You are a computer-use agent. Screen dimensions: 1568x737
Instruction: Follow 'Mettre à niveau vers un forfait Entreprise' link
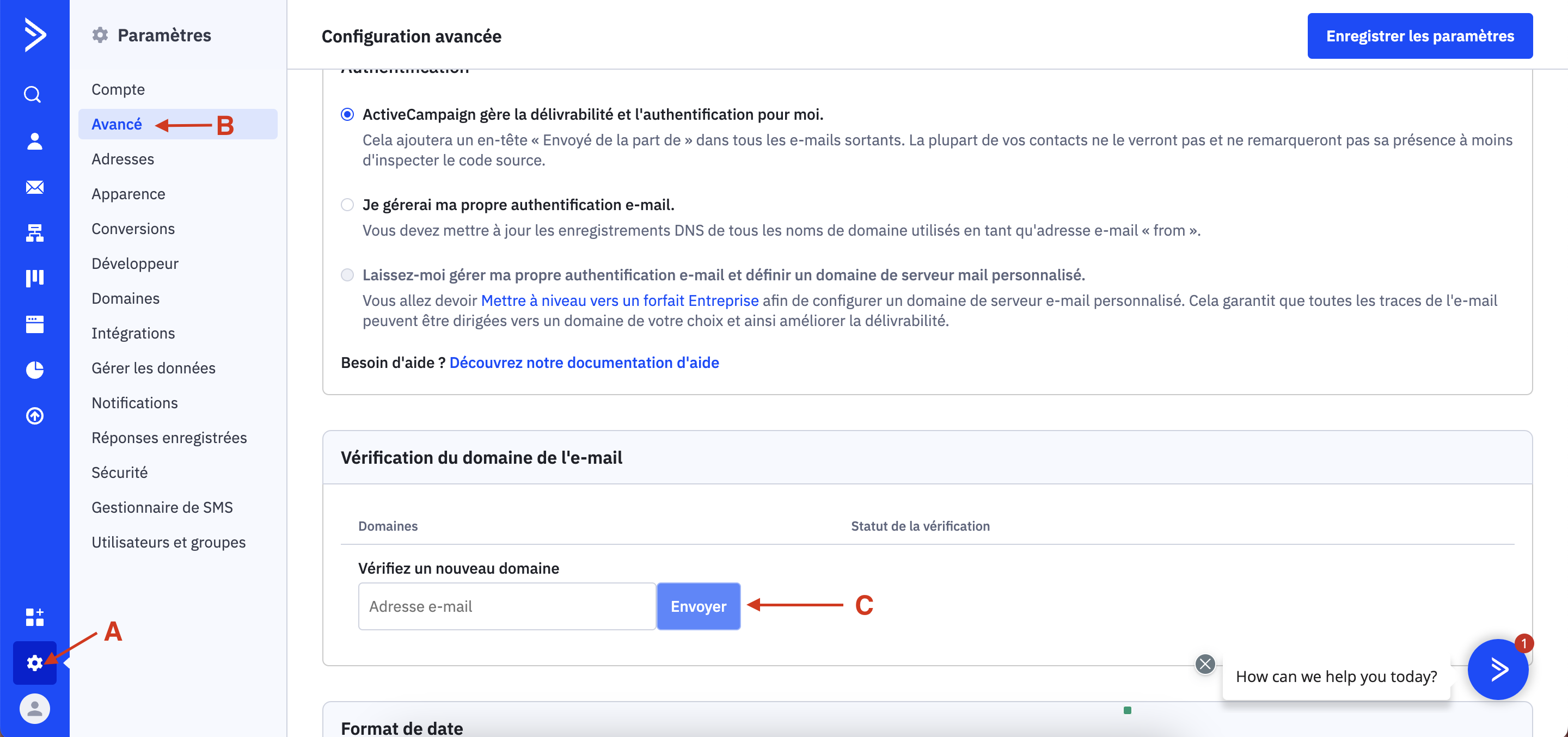(x=620, y=300)
